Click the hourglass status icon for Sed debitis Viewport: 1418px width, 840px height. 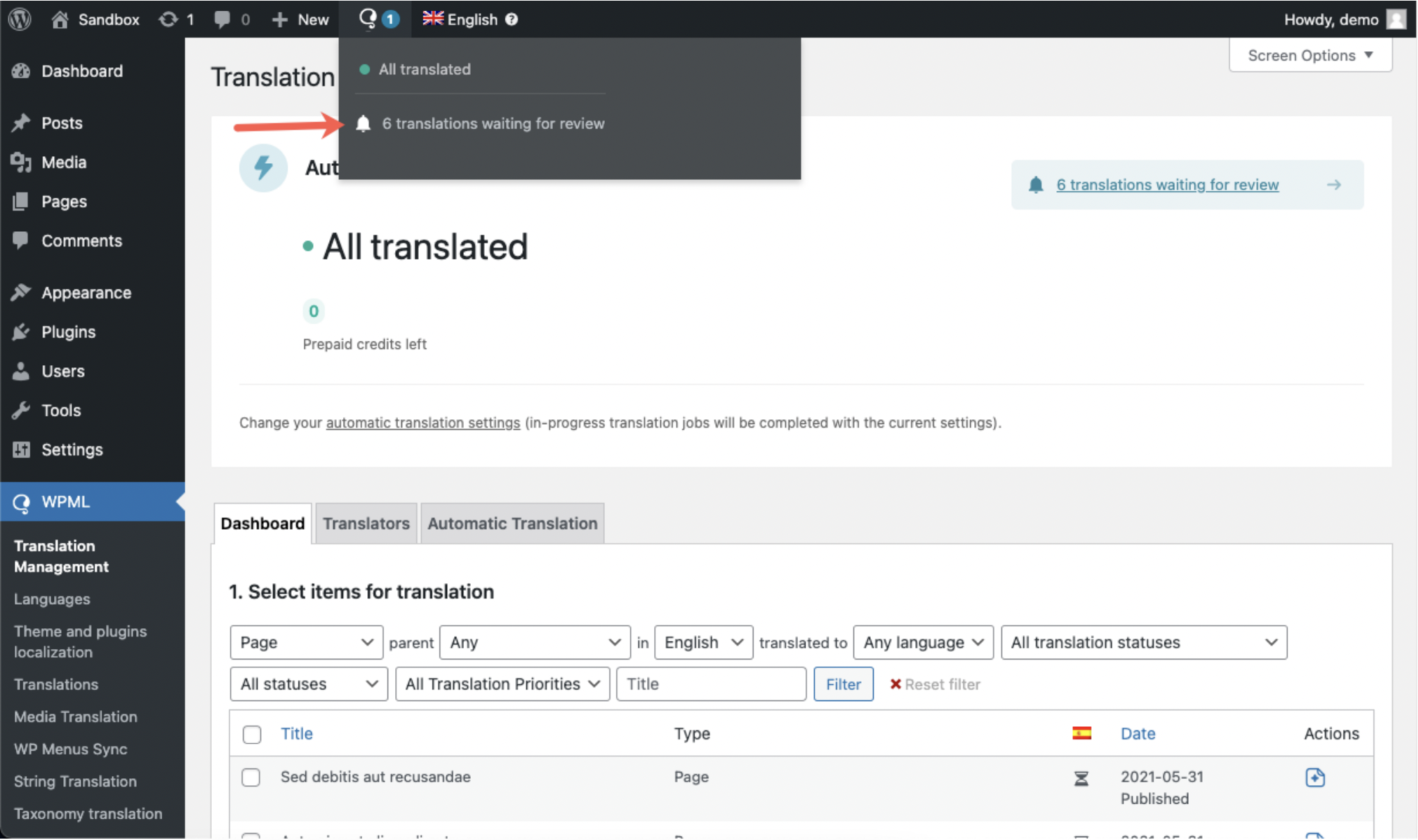[1081, 779]
